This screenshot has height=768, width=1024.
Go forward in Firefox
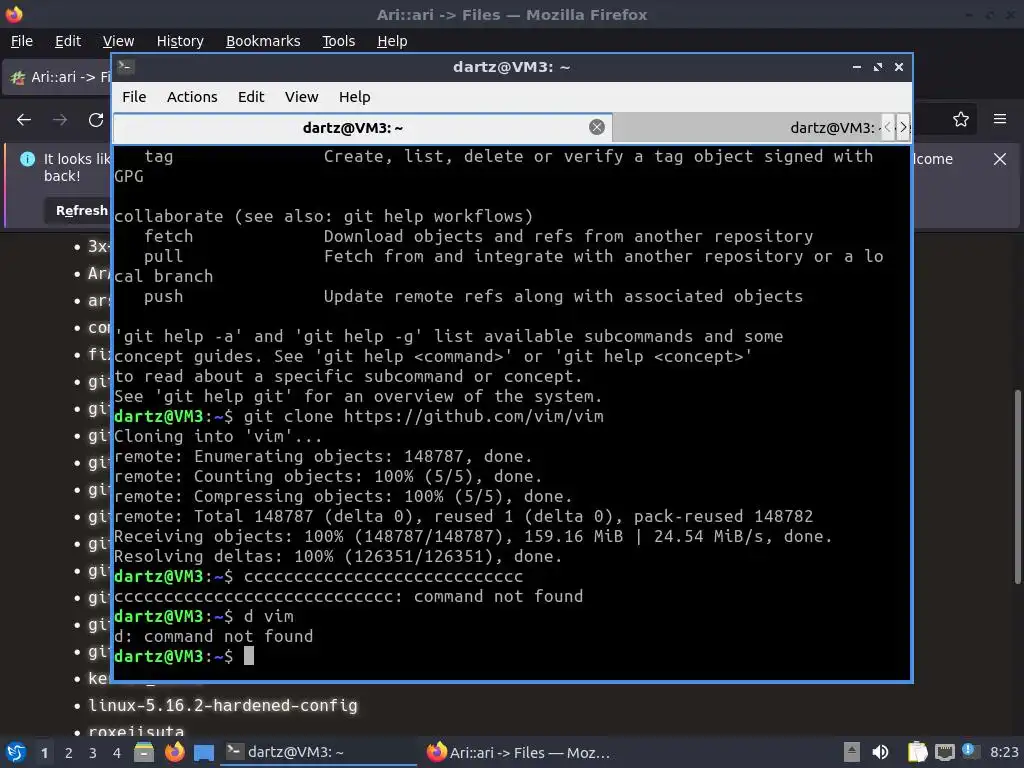[60, 120]
